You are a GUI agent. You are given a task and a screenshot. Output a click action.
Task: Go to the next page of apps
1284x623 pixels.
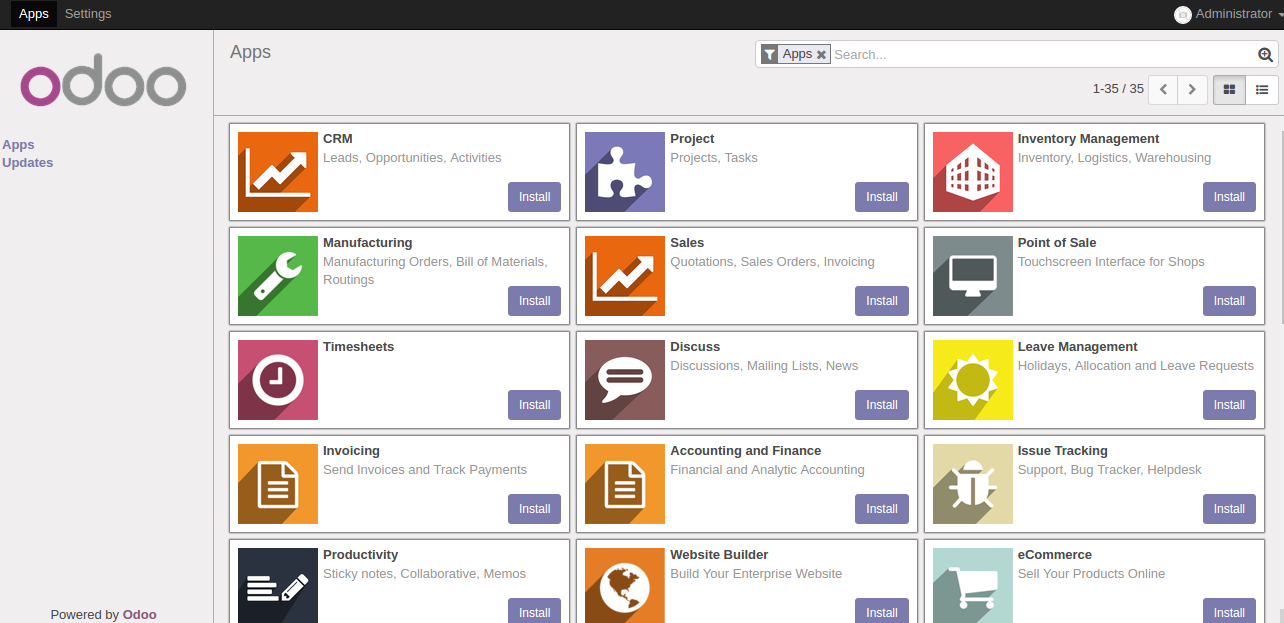click(x=1192, y=89)
